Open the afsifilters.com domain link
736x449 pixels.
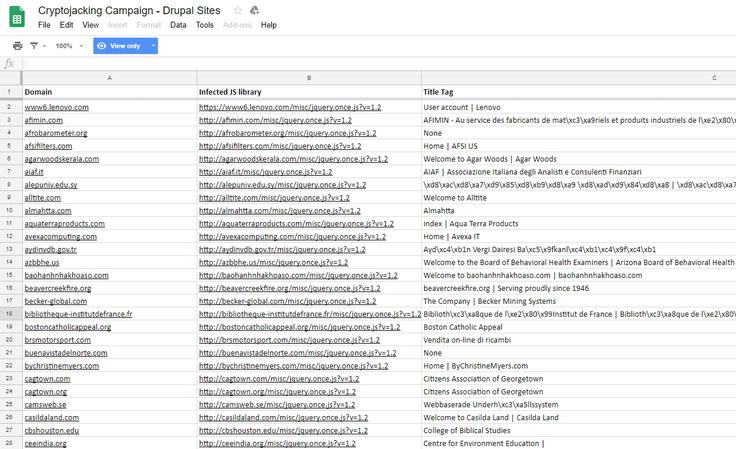[48, 146]
